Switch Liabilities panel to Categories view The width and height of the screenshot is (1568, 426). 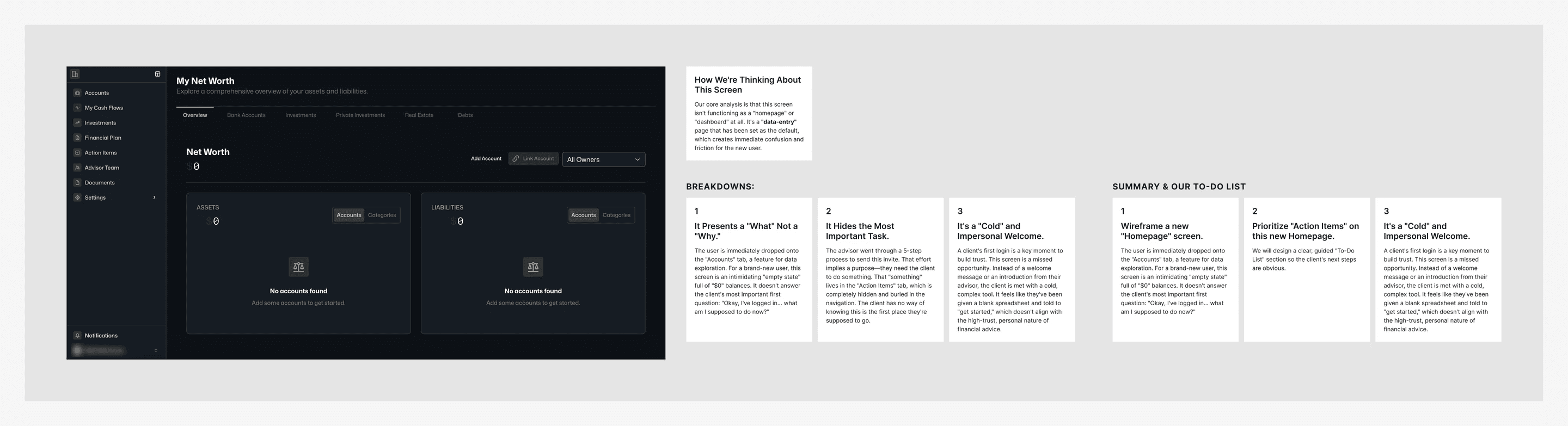click(x=617, y=215)
